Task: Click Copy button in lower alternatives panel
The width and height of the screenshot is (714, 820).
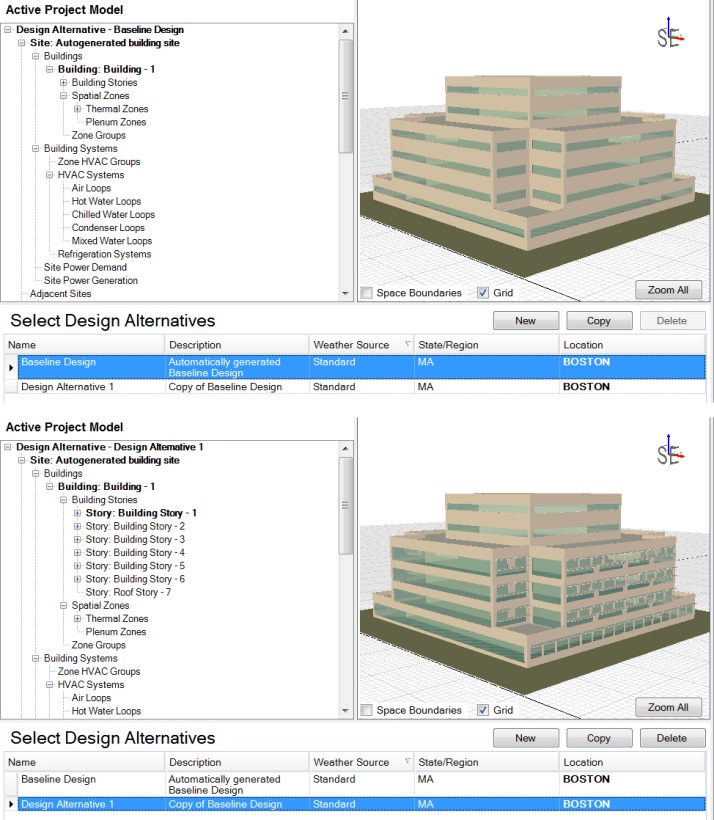Action: [x=599, y=738]
